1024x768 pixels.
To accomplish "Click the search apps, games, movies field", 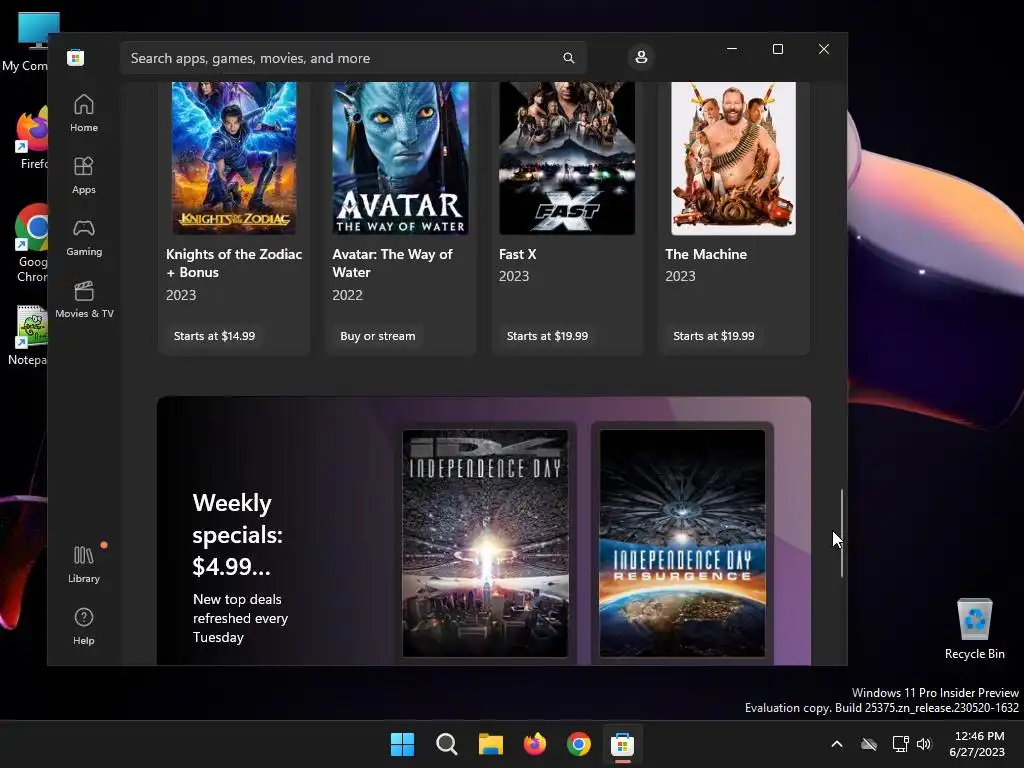I will point(353,58).
